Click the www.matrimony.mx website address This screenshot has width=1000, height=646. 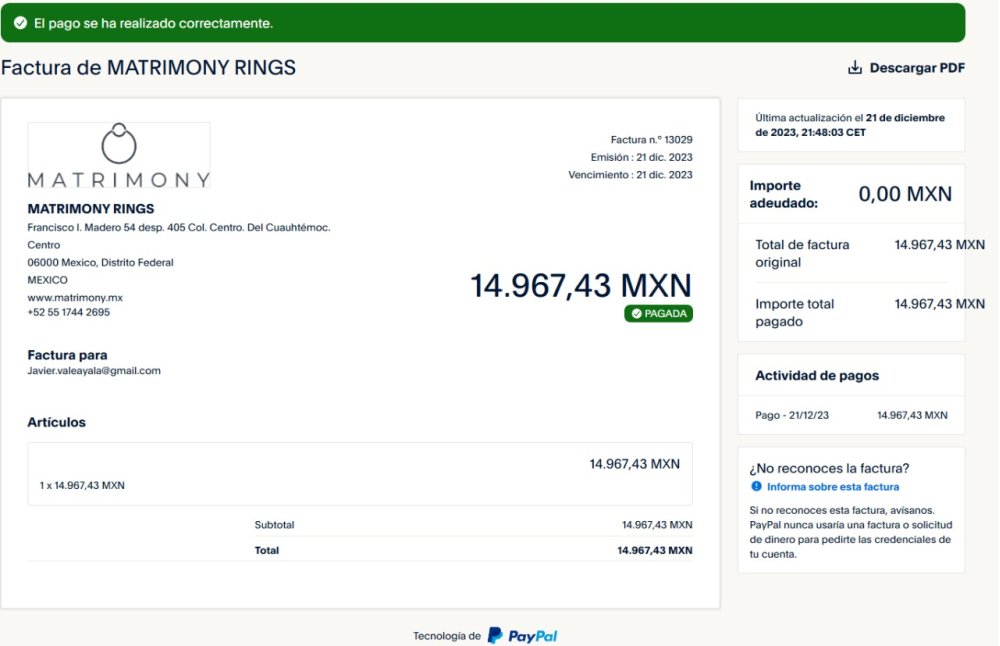(x=75, y=297)
